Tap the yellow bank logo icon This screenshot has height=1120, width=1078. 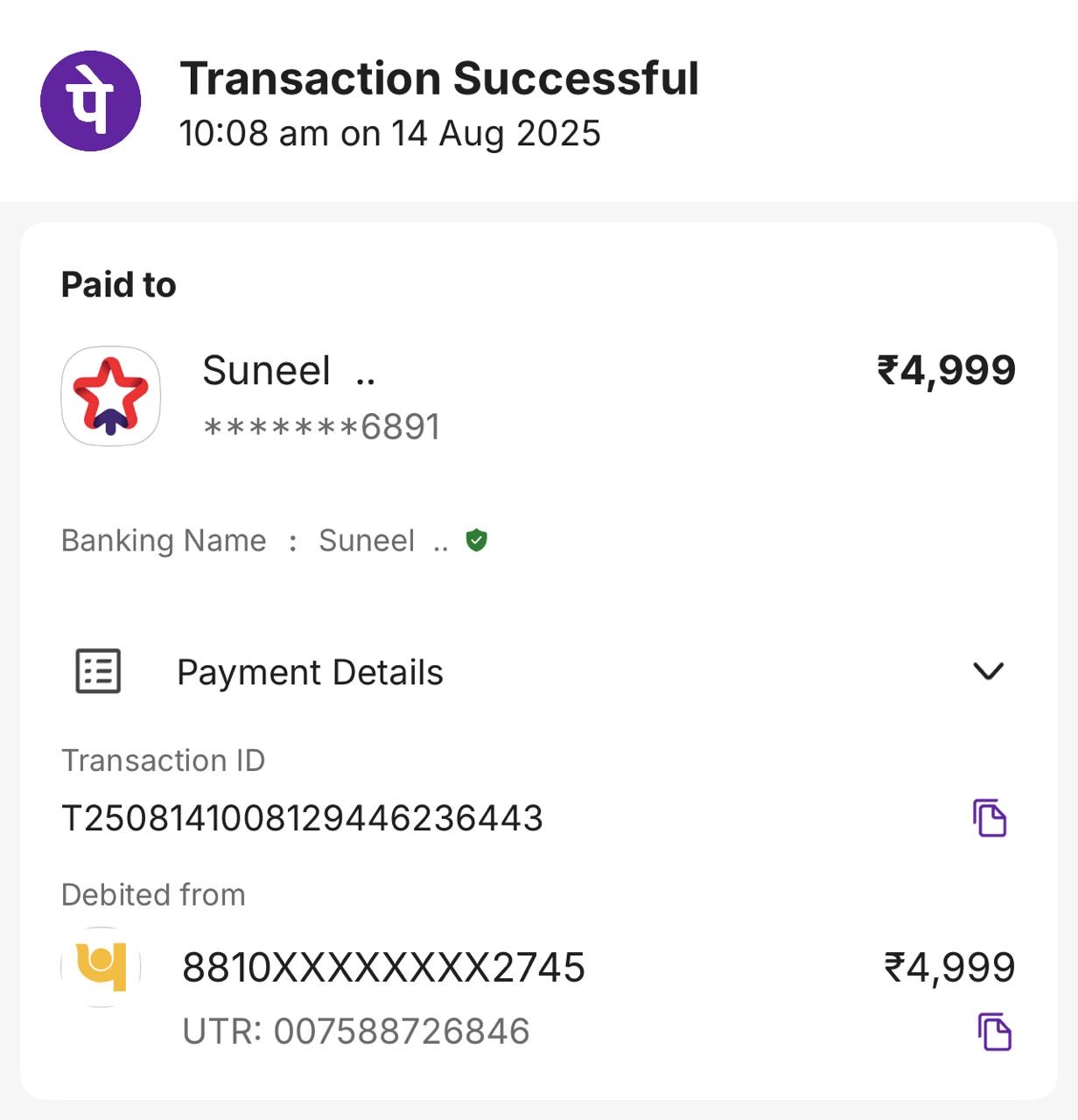tap(101, 967)
